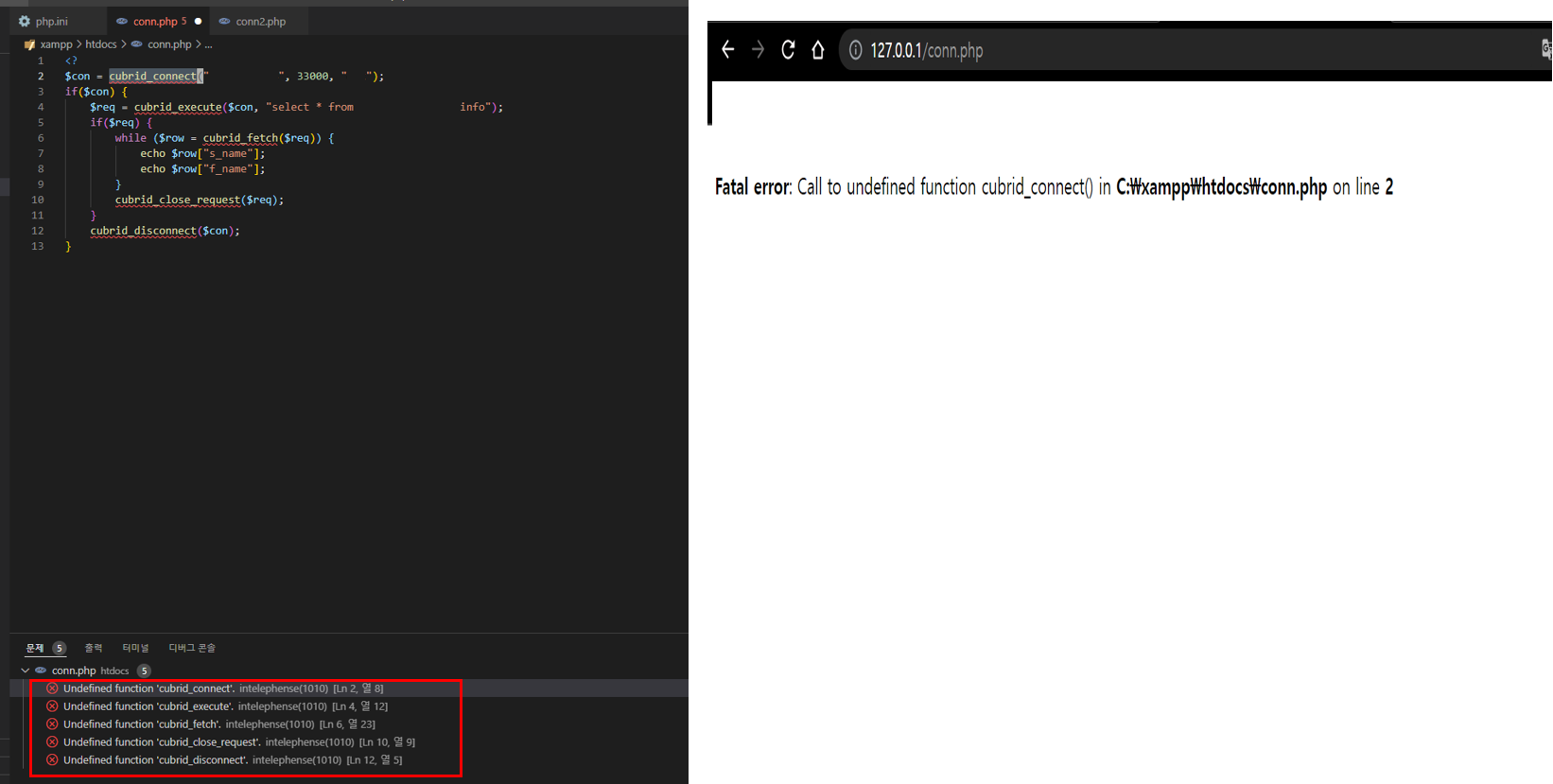Image resolution: width=1553 pixels, height=784 pixels.
Task: Click the unsaved-changes dot on conn.php tab
Action: click(x=198, y=21)
